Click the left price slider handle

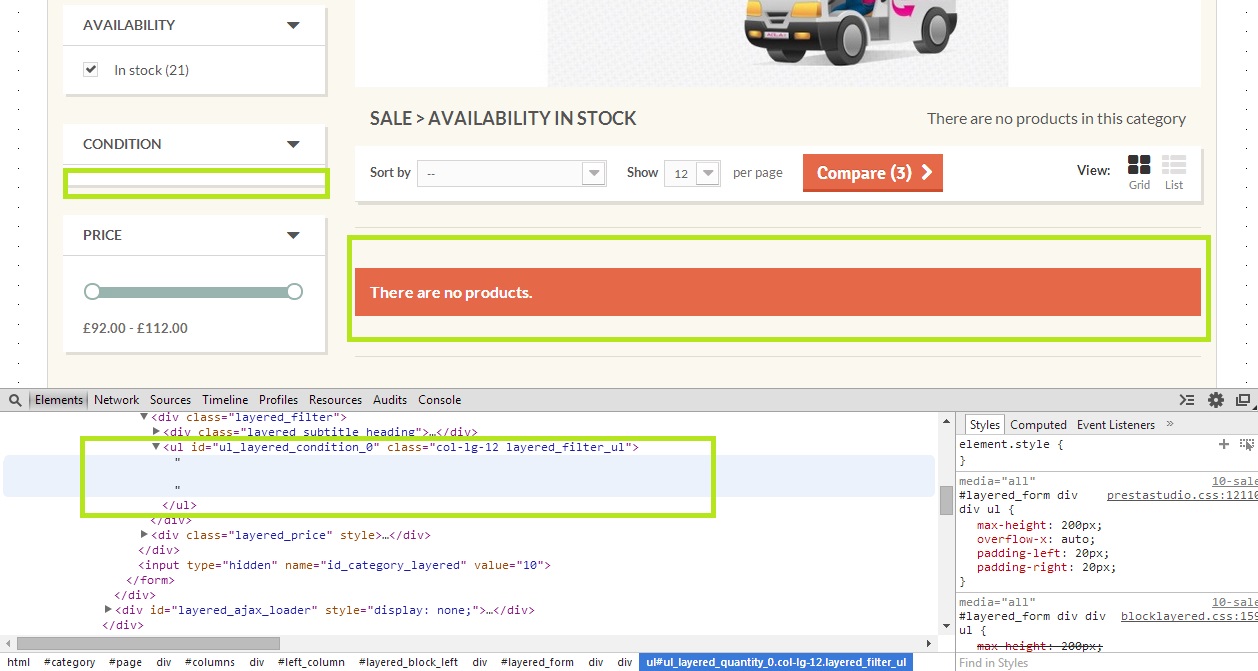coord(92,292)
